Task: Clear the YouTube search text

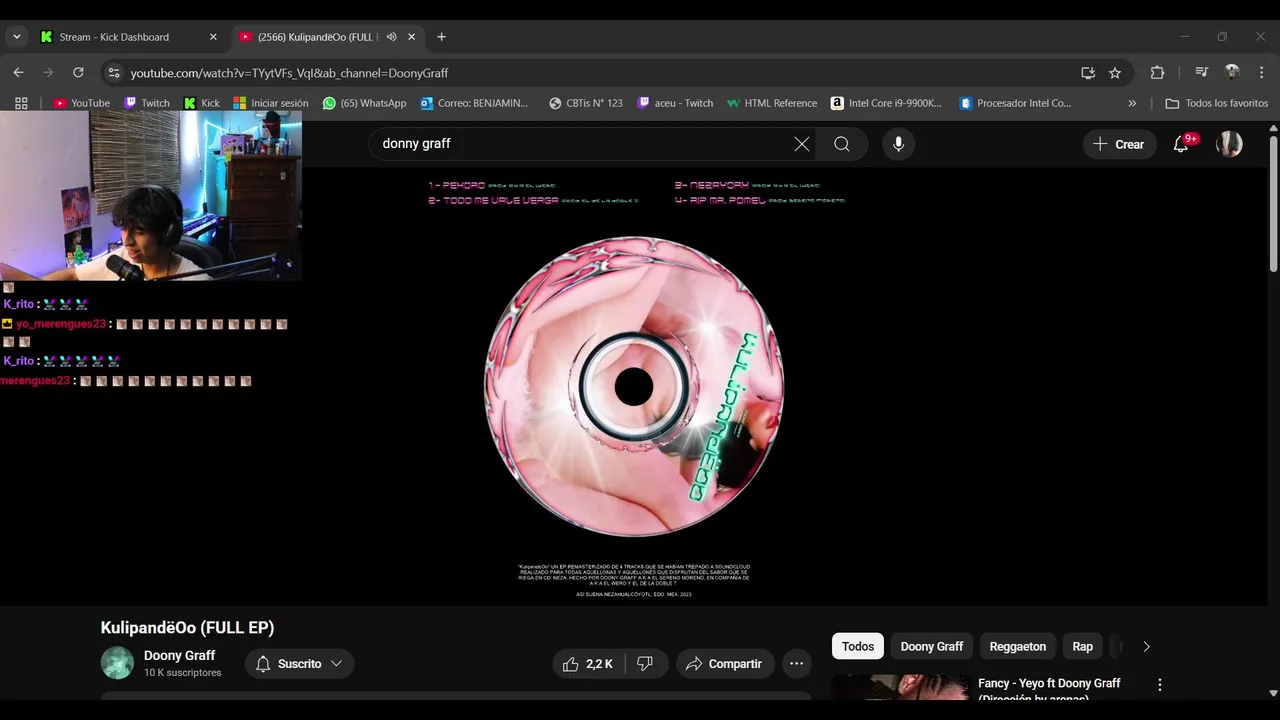Action: [x=802, y=144]
